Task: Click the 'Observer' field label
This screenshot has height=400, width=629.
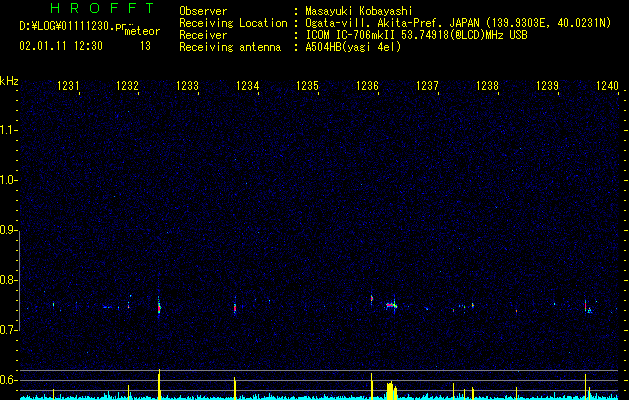Action: [x=203, y=11]
